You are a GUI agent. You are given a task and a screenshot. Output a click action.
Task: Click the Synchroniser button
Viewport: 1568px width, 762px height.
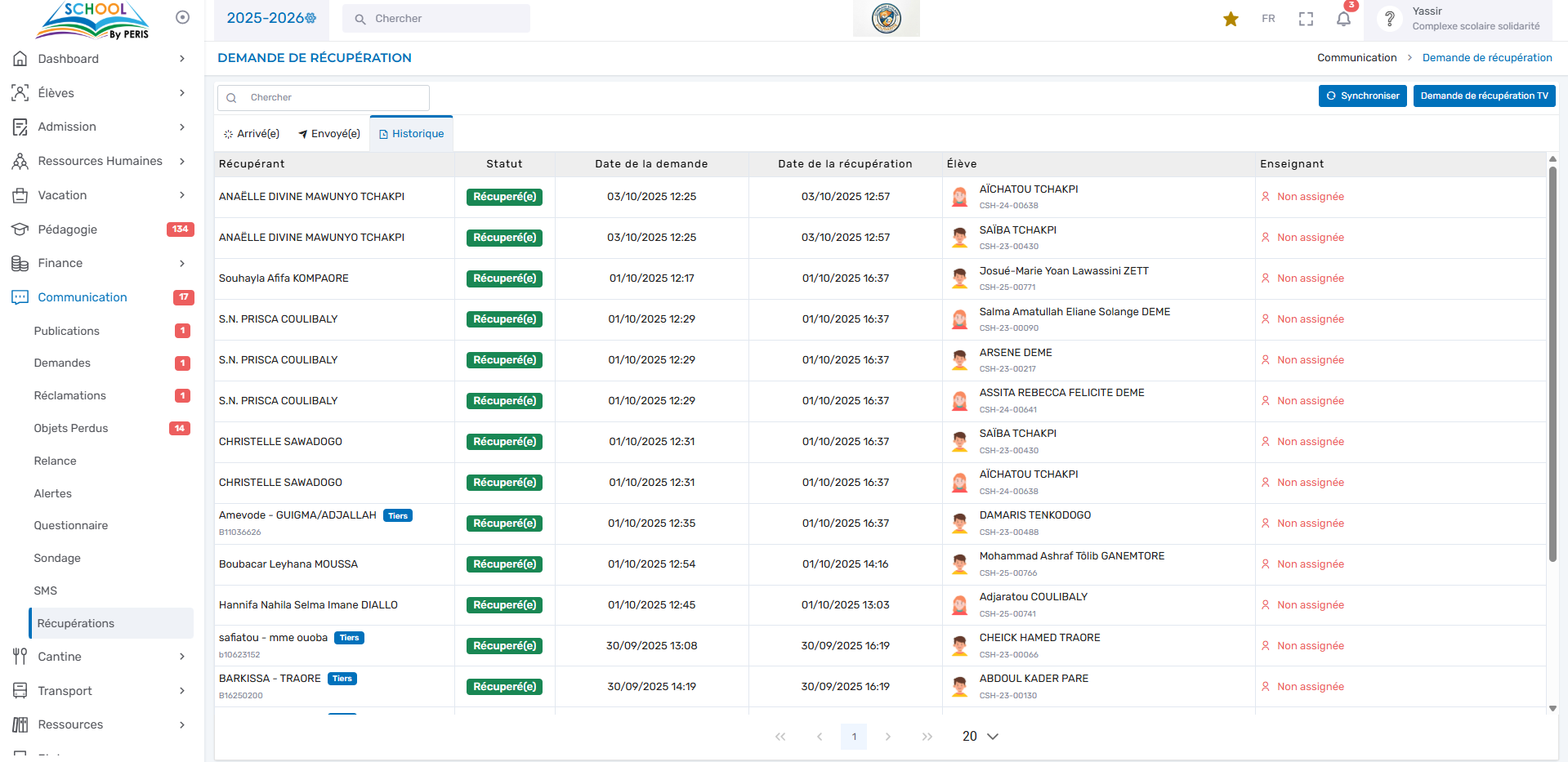(x=1362, y=96)
